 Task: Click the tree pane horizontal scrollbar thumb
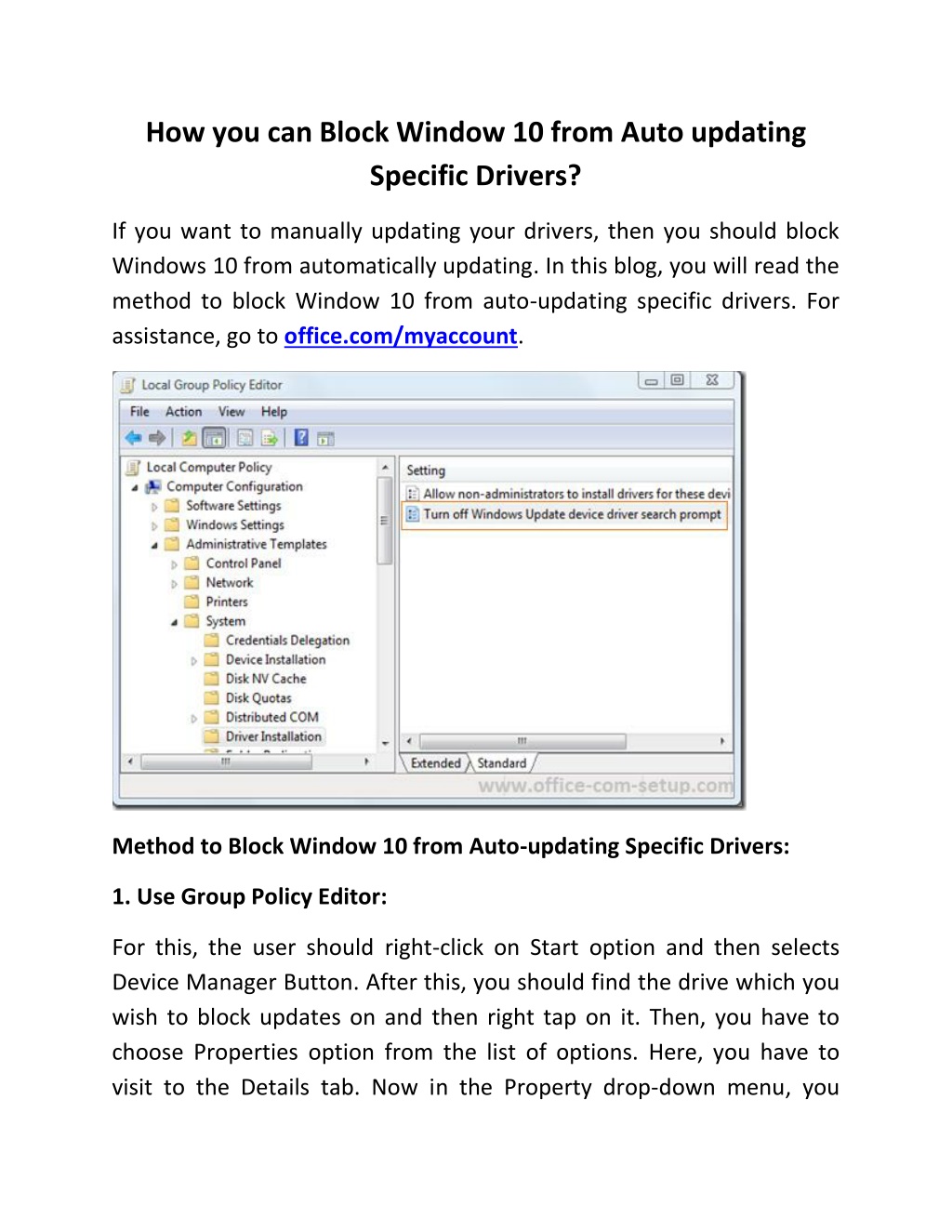pos(226,762)
